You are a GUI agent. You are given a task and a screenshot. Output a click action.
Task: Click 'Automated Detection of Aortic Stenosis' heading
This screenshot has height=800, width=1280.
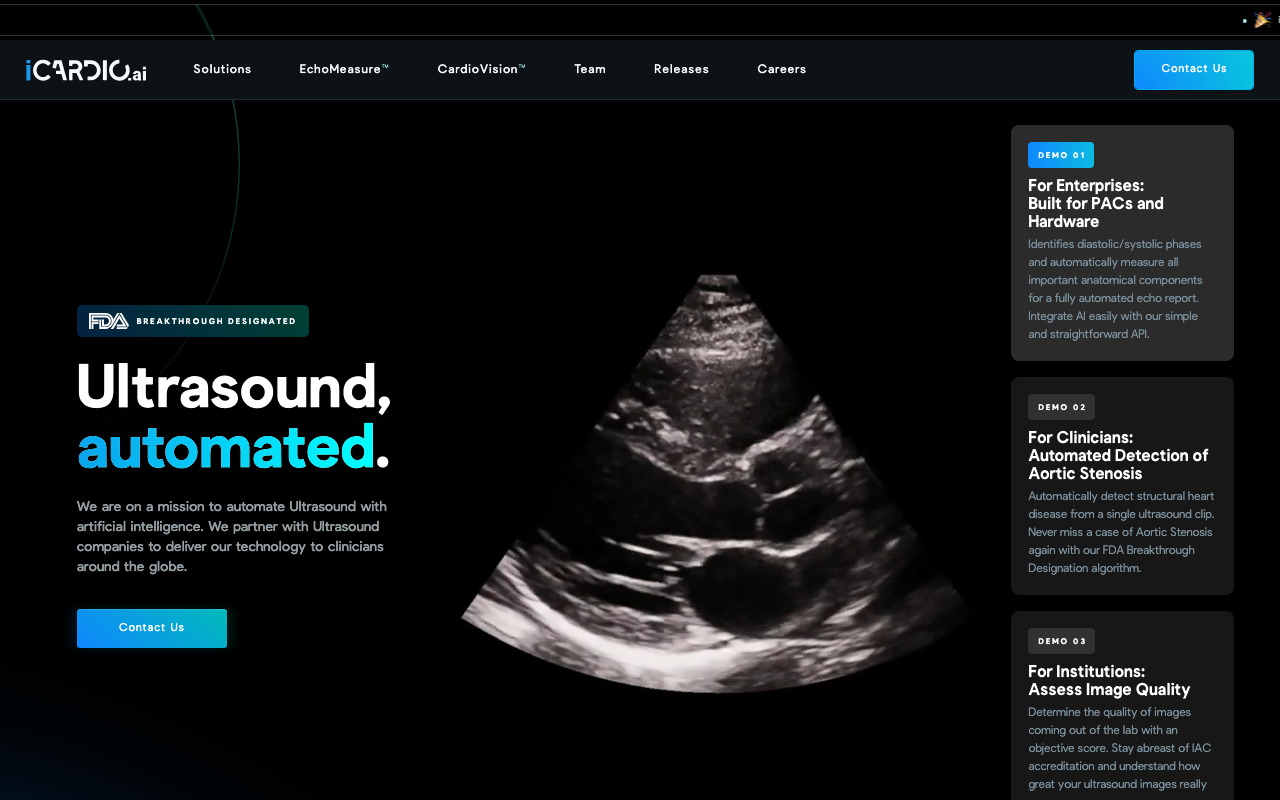[x=1118, y=464]
